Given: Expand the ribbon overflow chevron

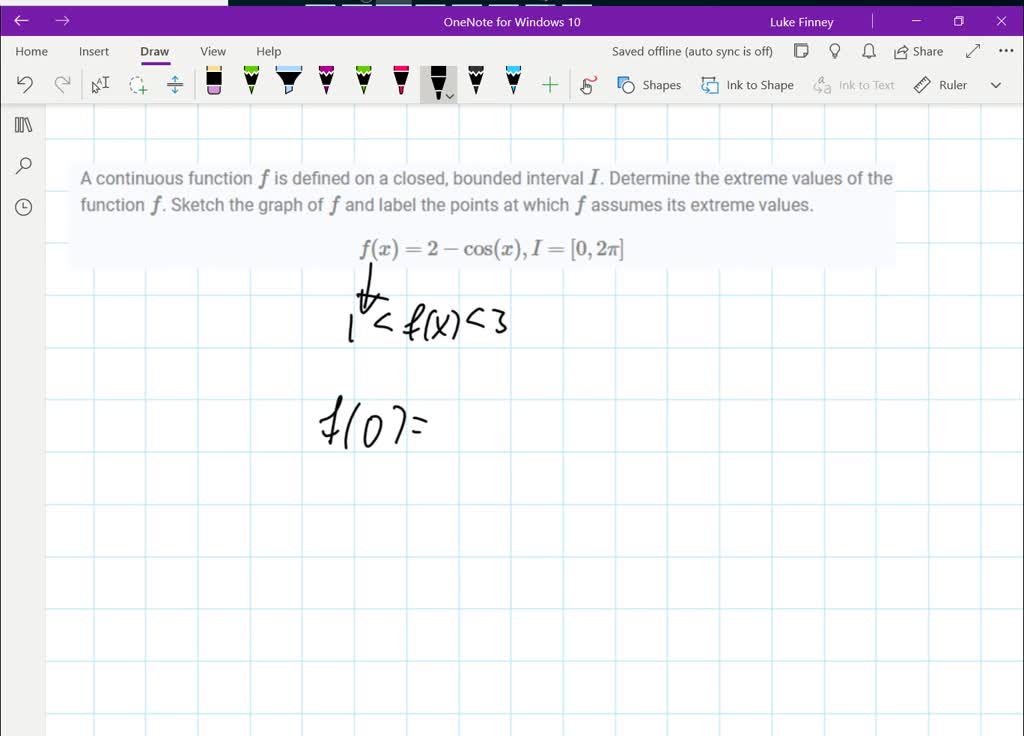Looking at the screenshot, I should pos(995,85).
